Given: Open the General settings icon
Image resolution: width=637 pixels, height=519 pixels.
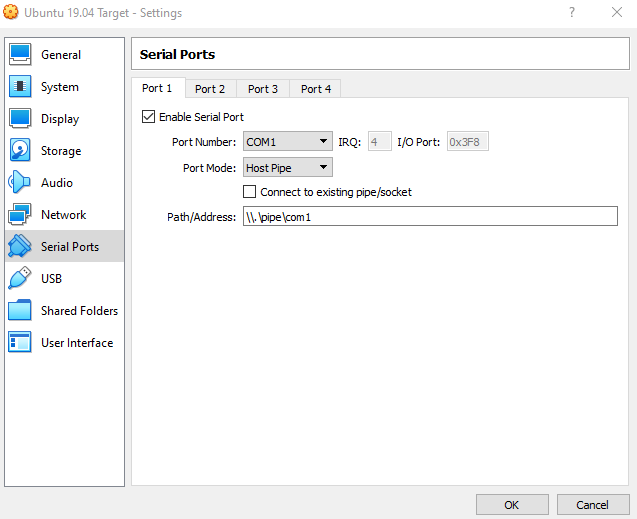Looking at the screenshot, I should point(20,55).
